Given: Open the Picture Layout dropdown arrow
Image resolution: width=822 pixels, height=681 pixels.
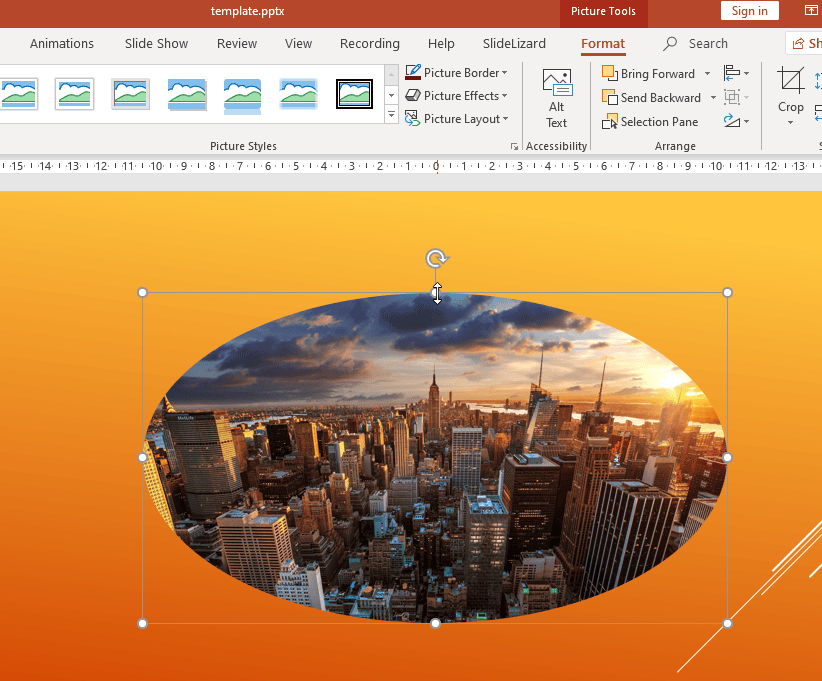Looking at the screenshot, I should pos(505,119).
